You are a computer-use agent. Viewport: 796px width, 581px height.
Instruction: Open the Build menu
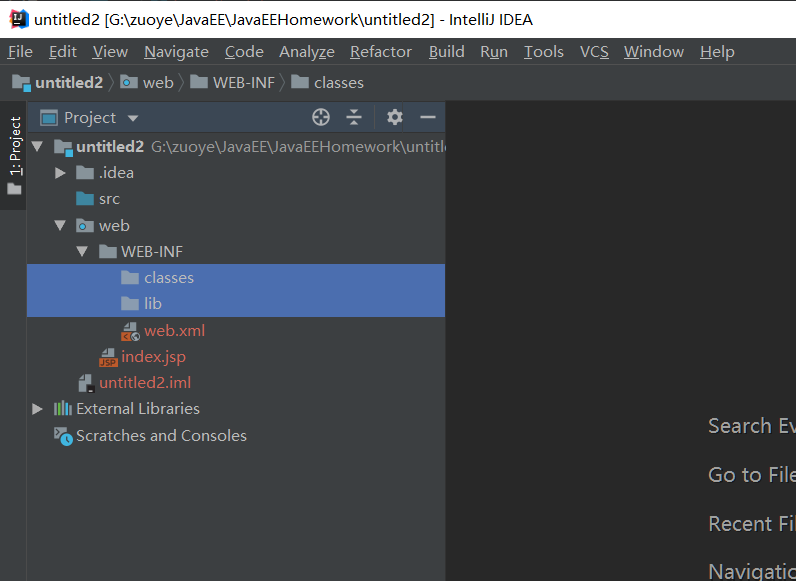(446, 52)
